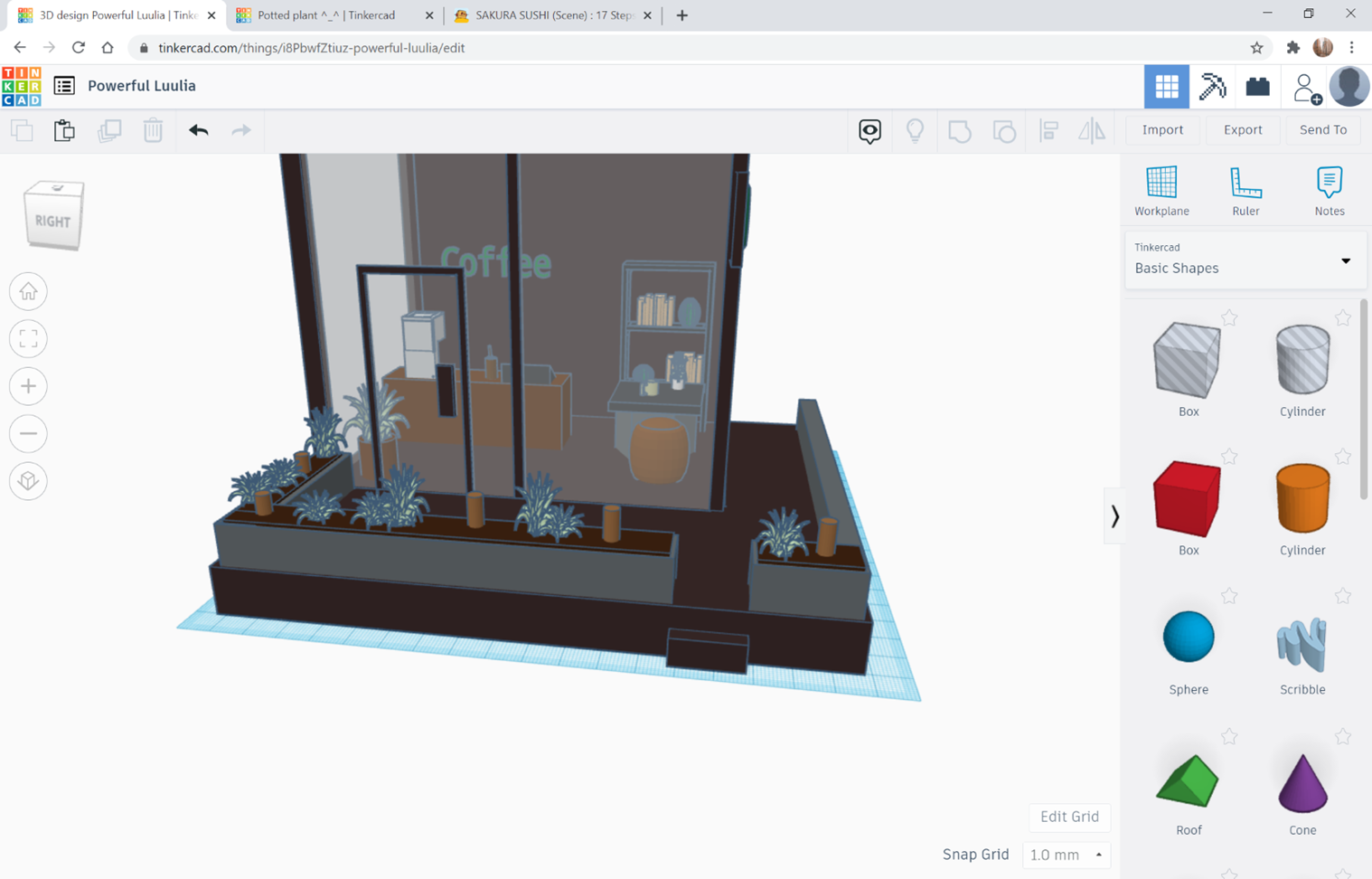
Task: Select the Workplane tool
Action: click(x=1161, y=191)
